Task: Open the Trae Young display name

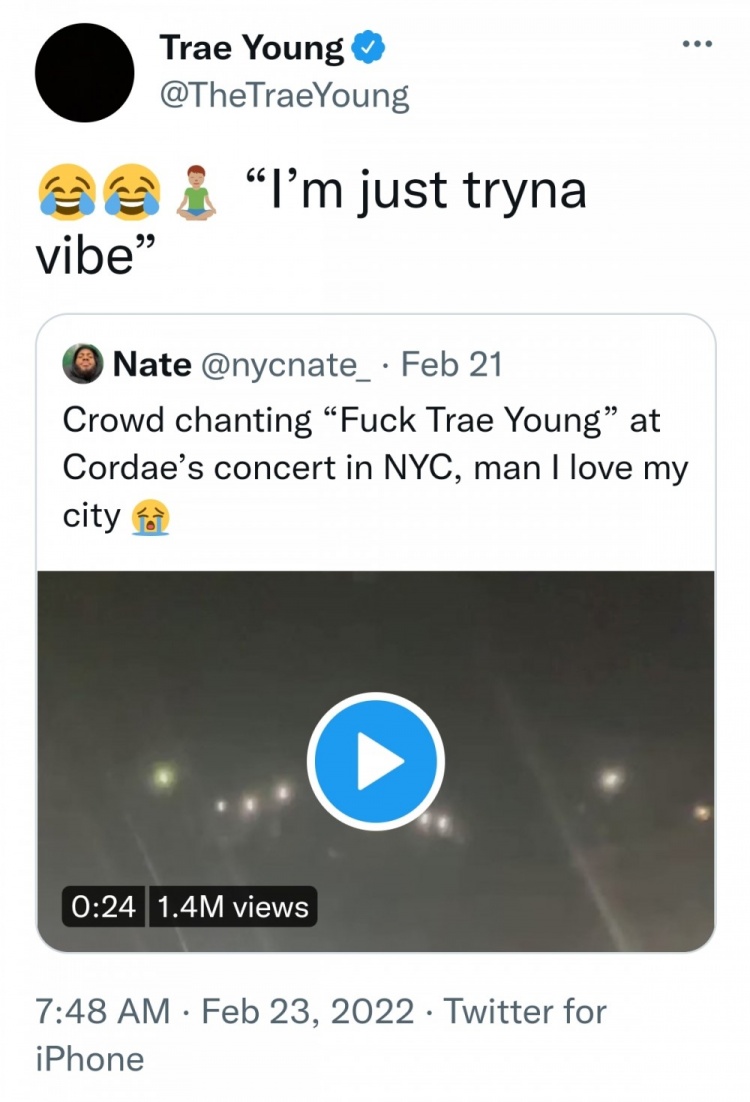Action: click(x=251, y=47)
